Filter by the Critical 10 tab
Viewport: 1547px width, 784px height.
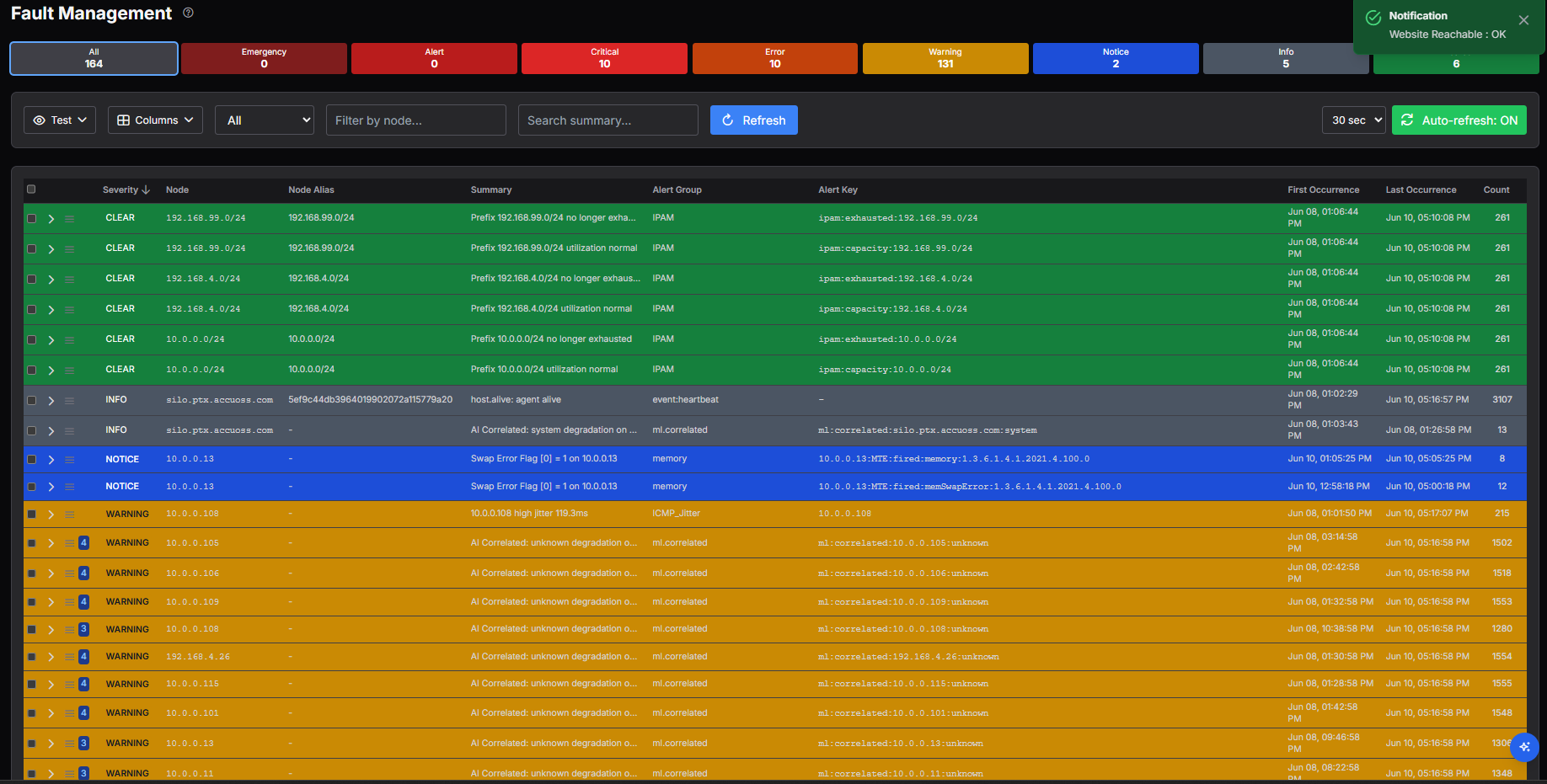[604, 58]
